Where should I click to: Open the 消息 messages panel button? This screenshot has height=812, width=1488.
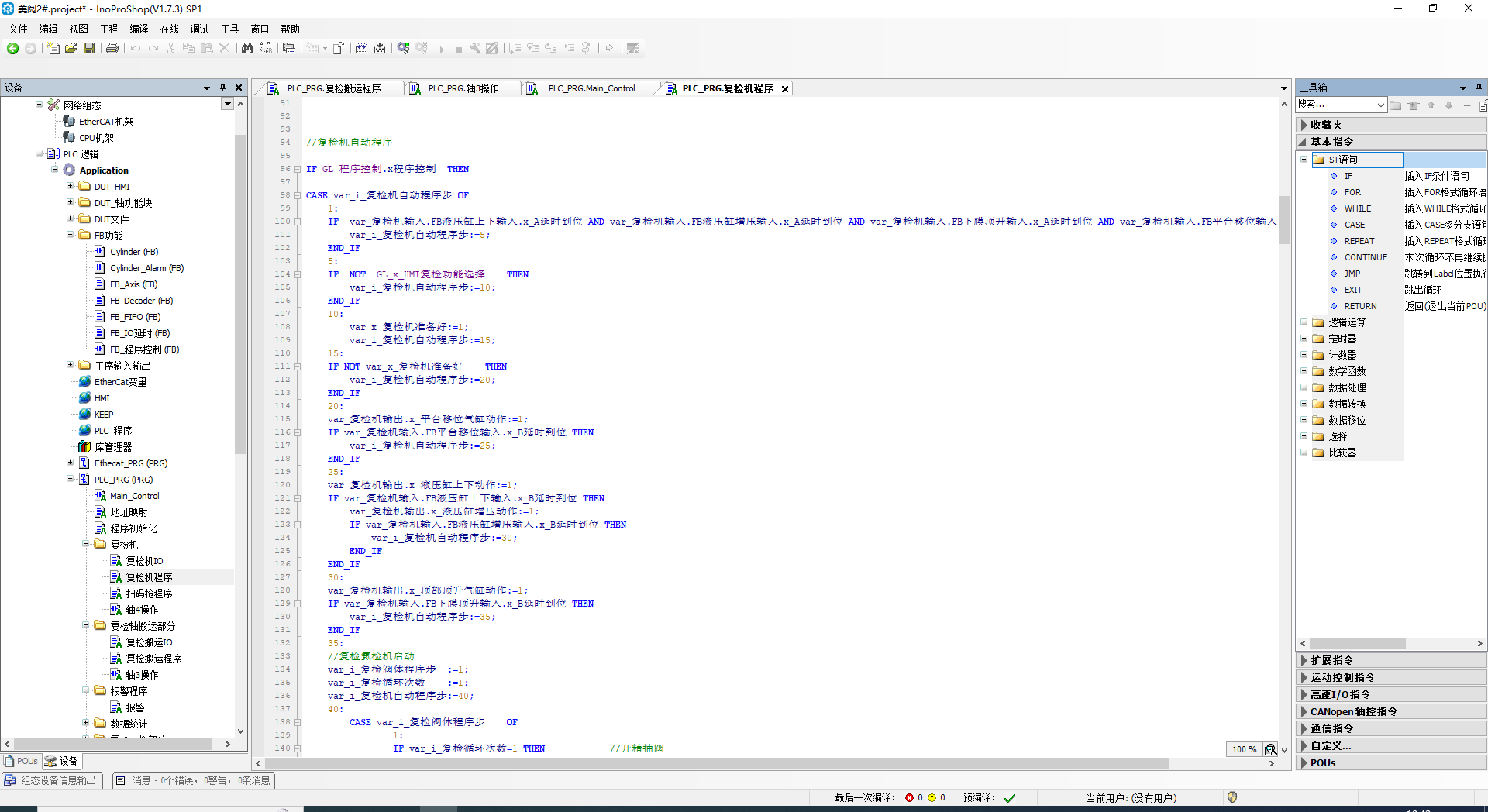point(194,780)
